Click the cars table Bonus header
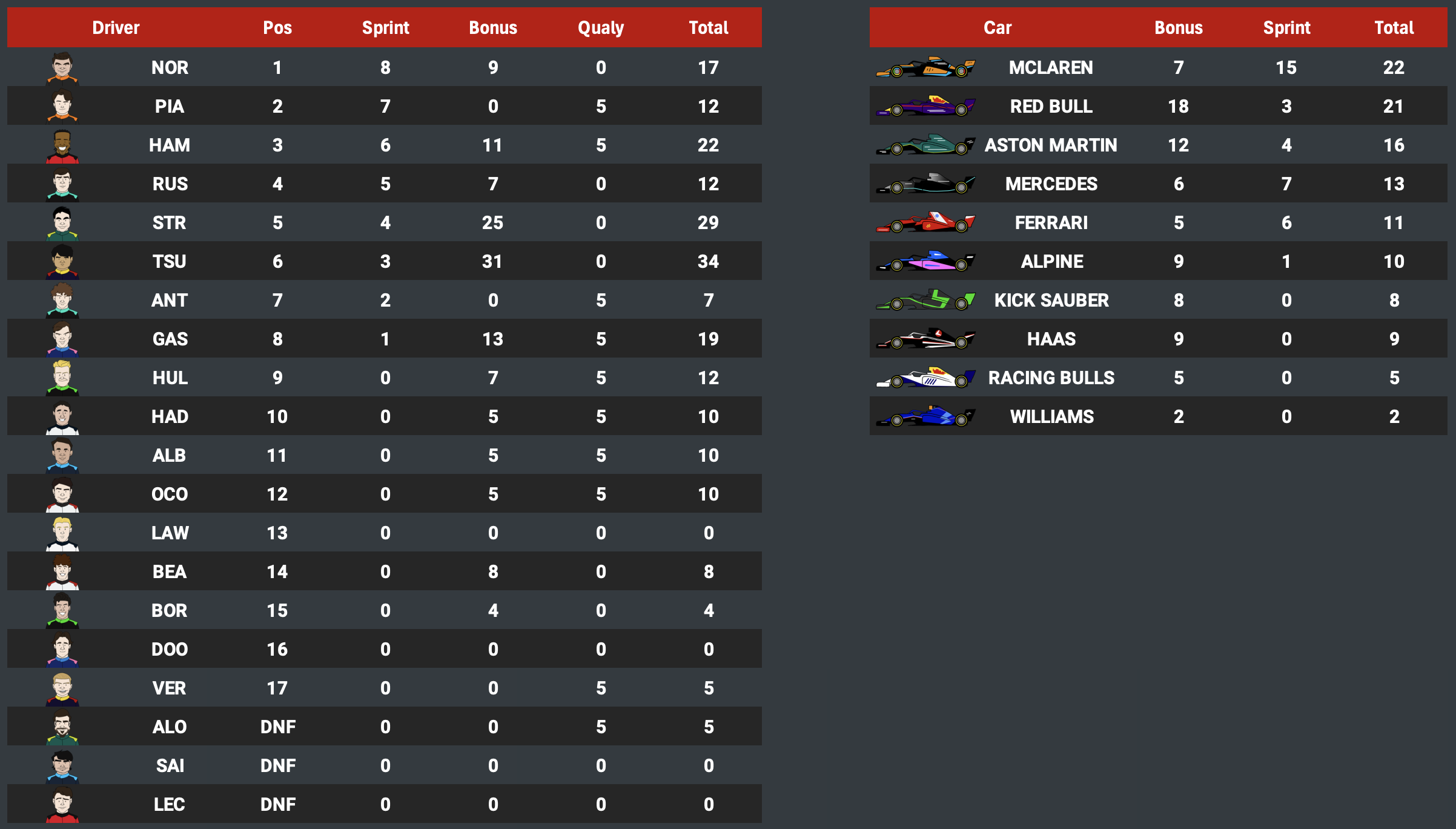The height and width of the screenshot is (829, 1456). [x=1179, y=28]
